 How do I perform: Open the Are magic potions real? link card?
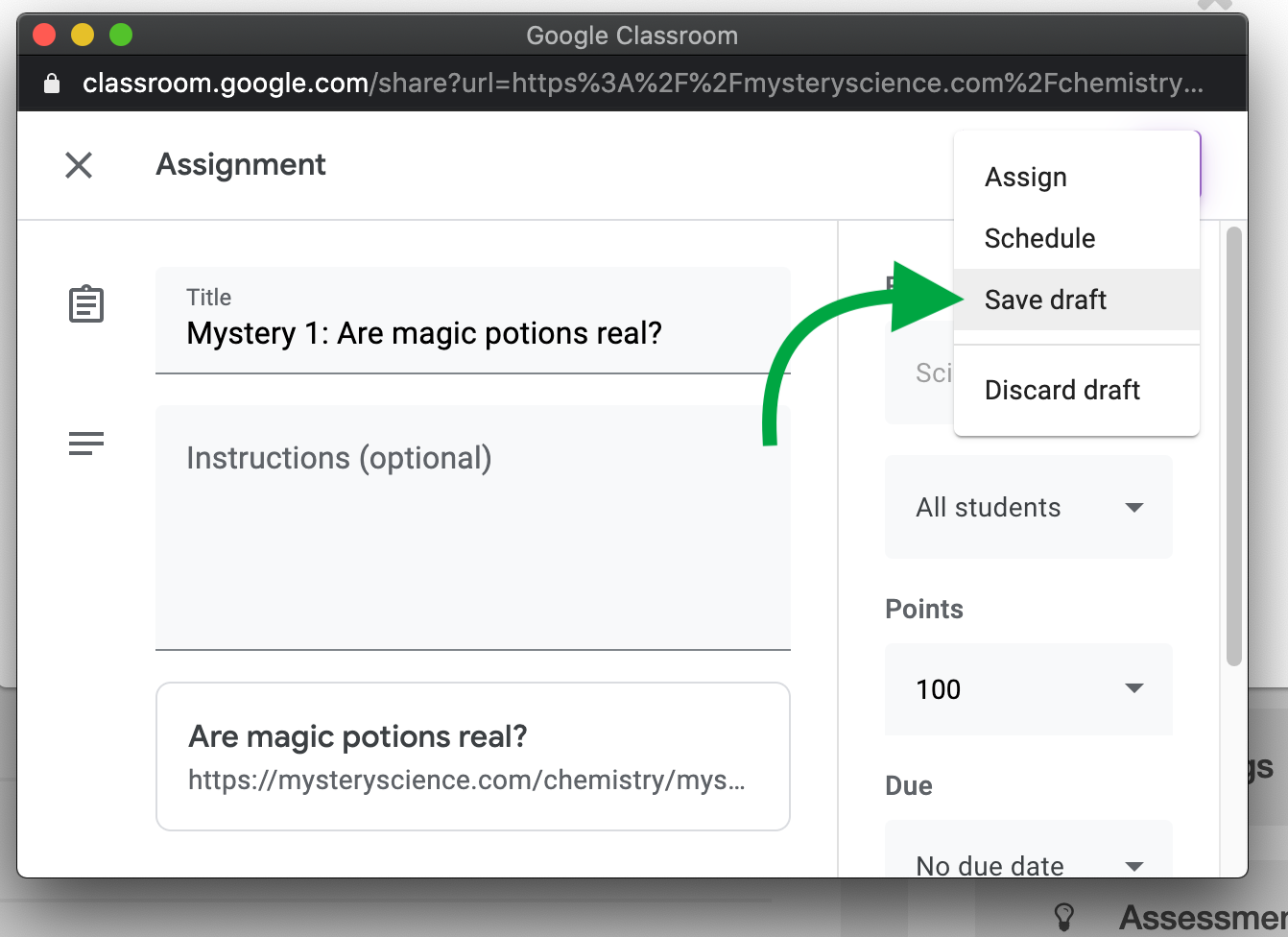click(473, 757)
